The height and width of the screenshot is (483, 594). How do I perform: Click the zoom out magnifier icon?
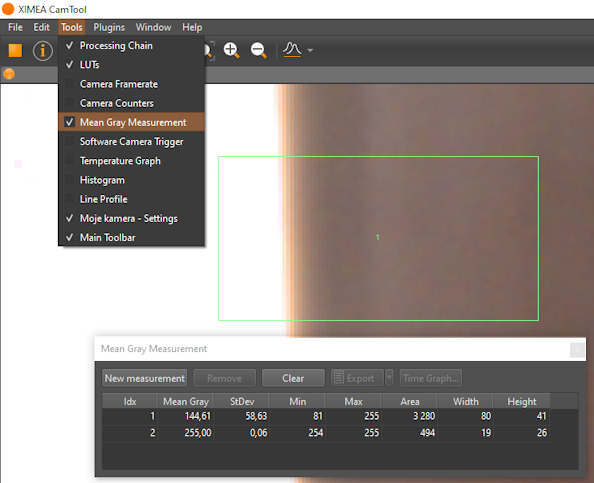click(259, 50)
